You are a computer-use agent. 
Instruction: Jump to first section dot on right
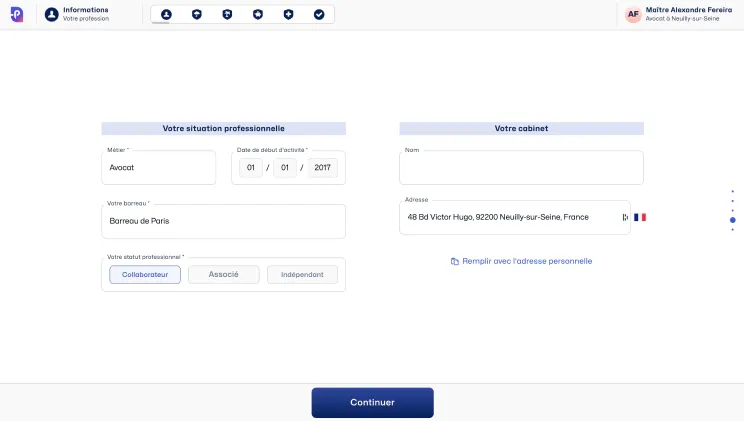pos(733,191)
